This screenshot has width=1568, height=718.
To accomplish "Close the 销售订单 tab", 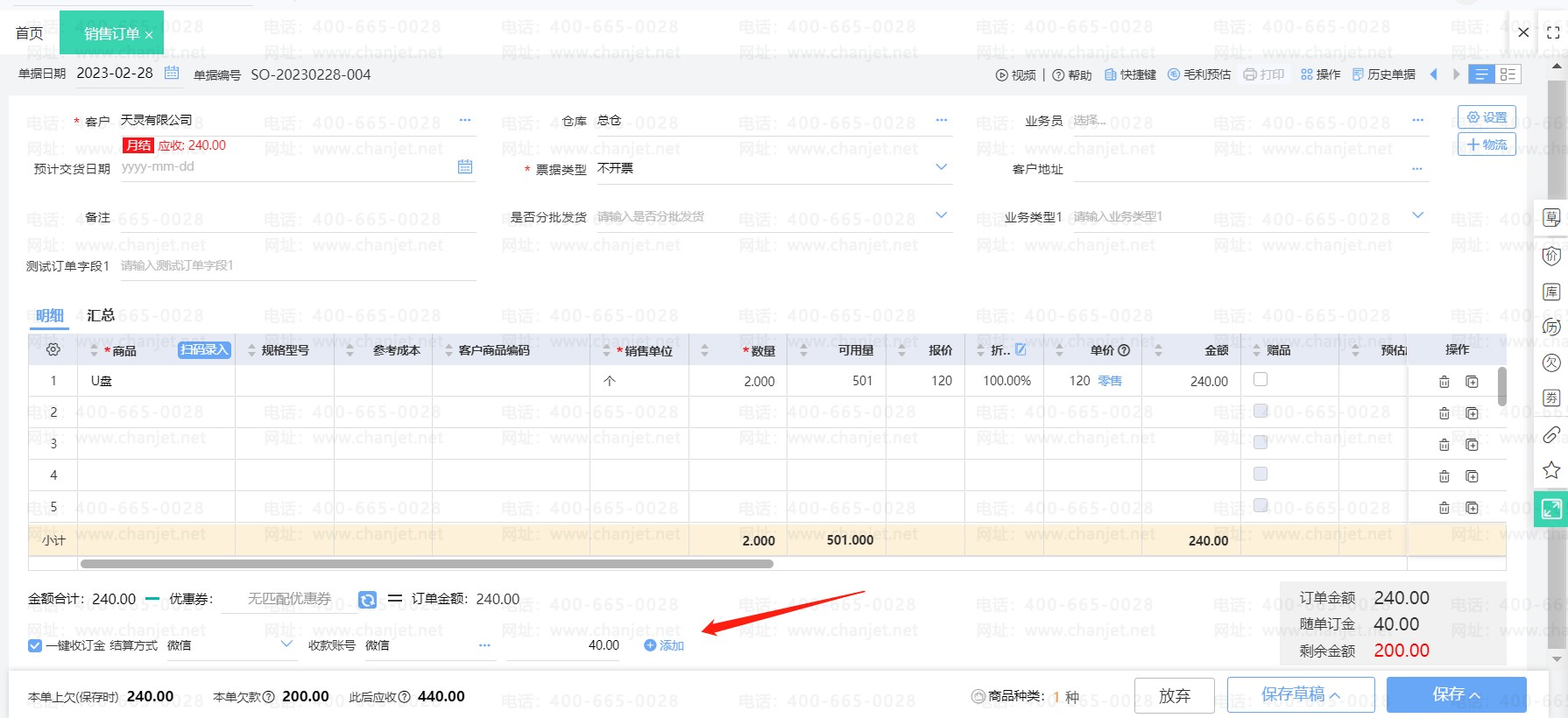I will [149, 35].
